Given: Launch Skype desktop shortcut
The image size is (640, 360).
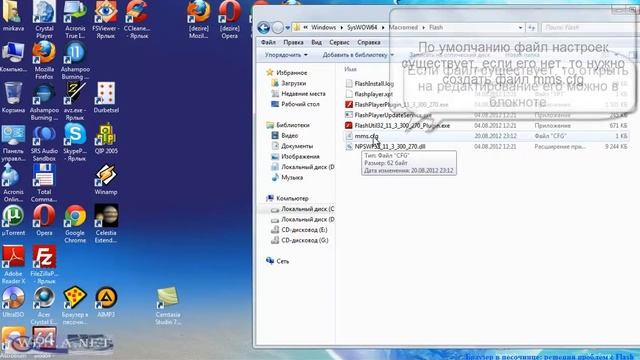Looking at the screenshot, I should (x=75, y=142).
